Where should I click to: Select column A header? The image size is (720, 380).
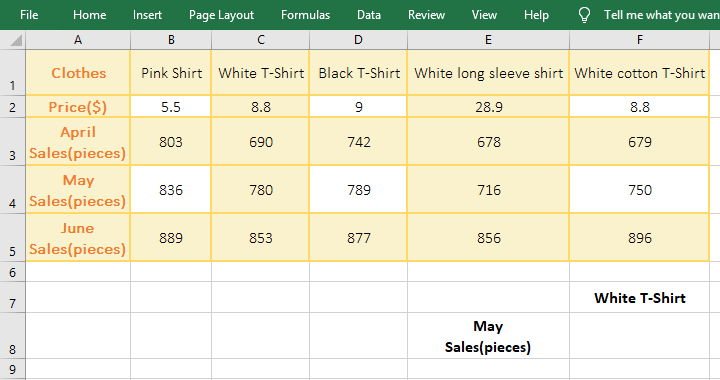tap(78, 40)
